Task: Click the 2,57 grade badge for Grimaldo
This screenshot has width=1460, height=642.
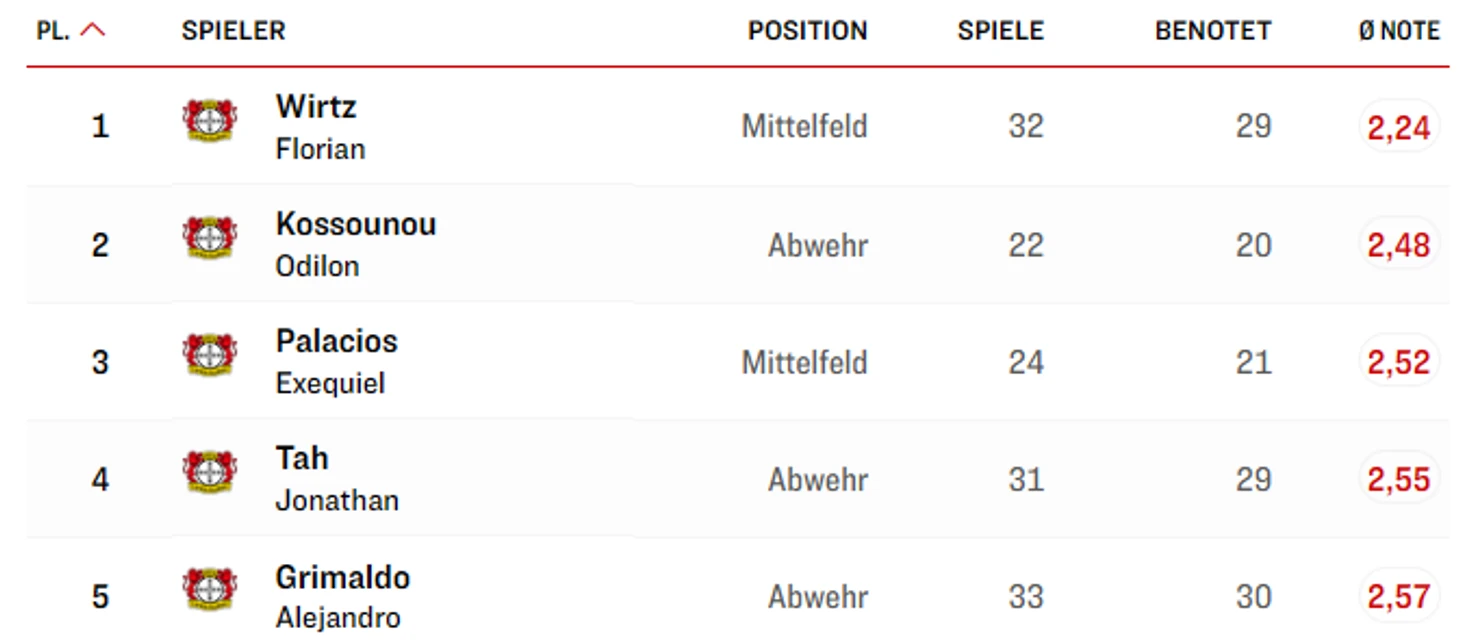Action: tap(1399, 597)
